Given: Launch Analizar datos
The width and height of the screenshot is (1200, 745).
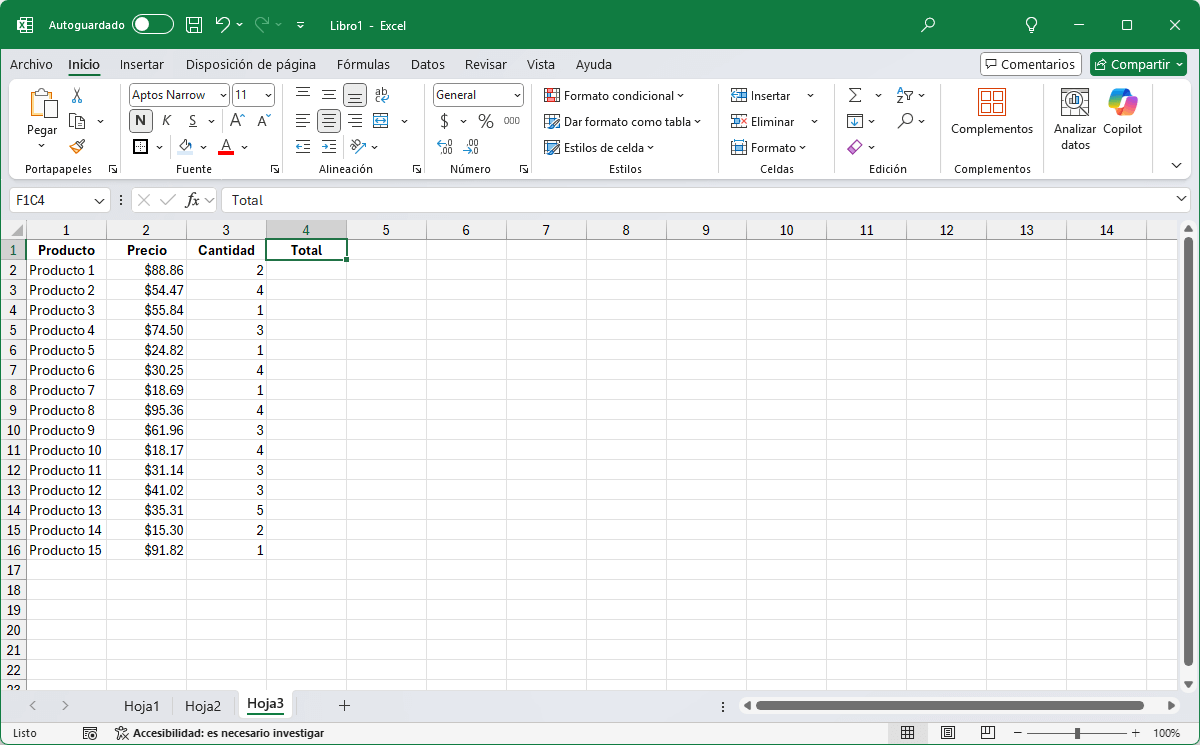Looking at the screenshot, I should coord(1075,119).
